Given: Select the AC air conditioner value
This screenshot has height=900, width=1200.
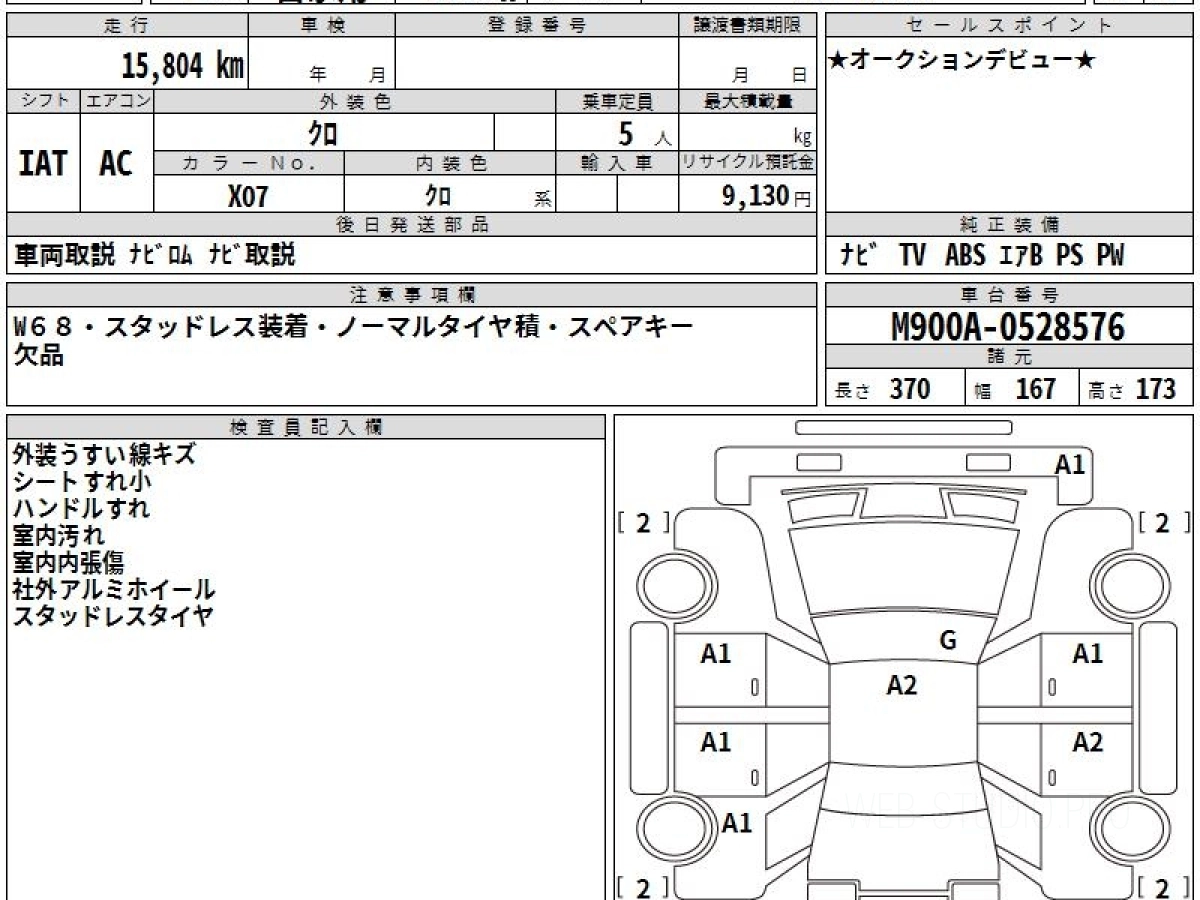Looking at the screenshot, I should 116,163.
